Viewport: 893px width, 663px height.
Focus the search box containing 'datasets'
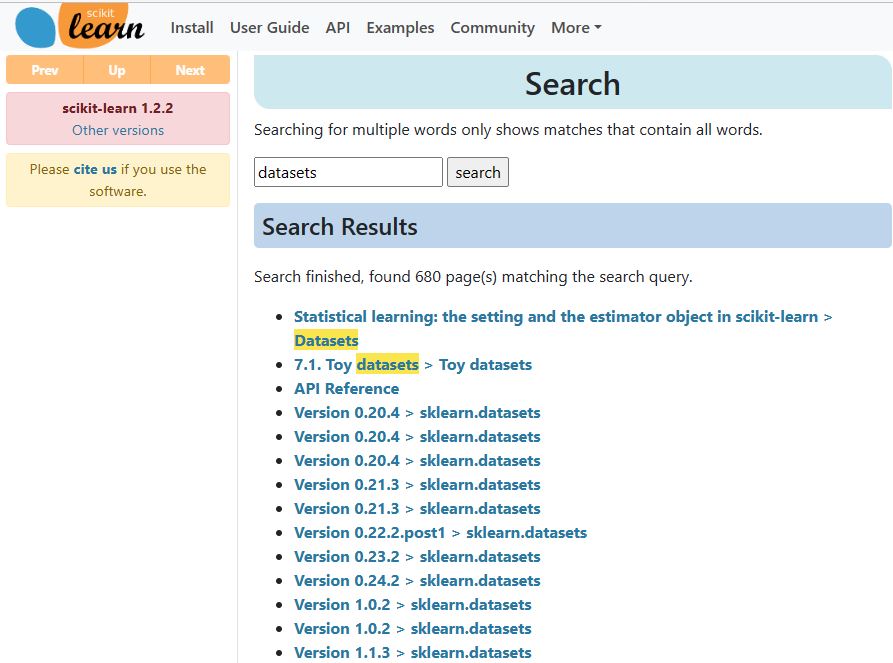(x=348, y=172)
